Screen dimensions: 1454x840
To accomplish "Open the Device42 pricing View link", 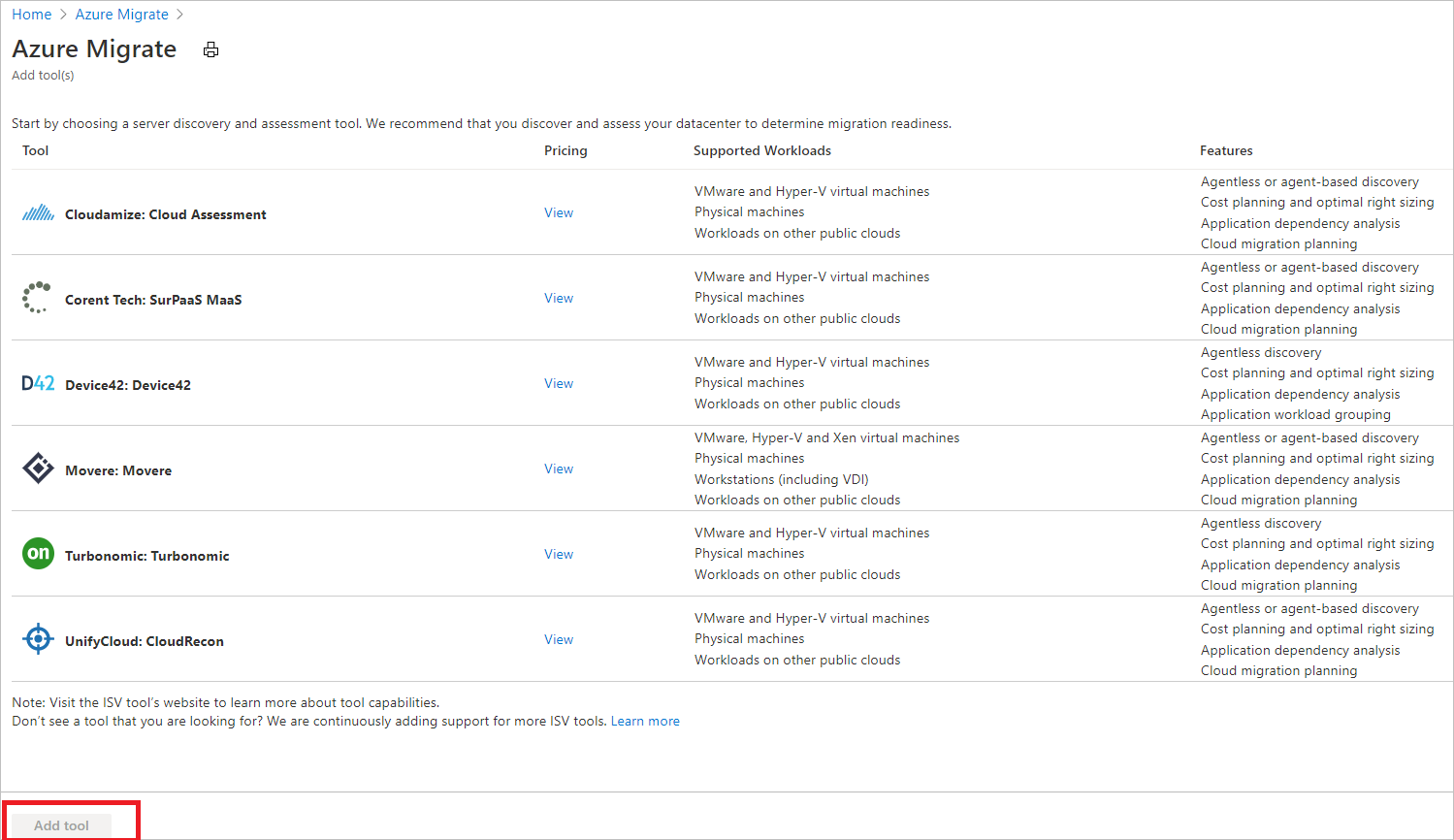I will tap(559, 384).
